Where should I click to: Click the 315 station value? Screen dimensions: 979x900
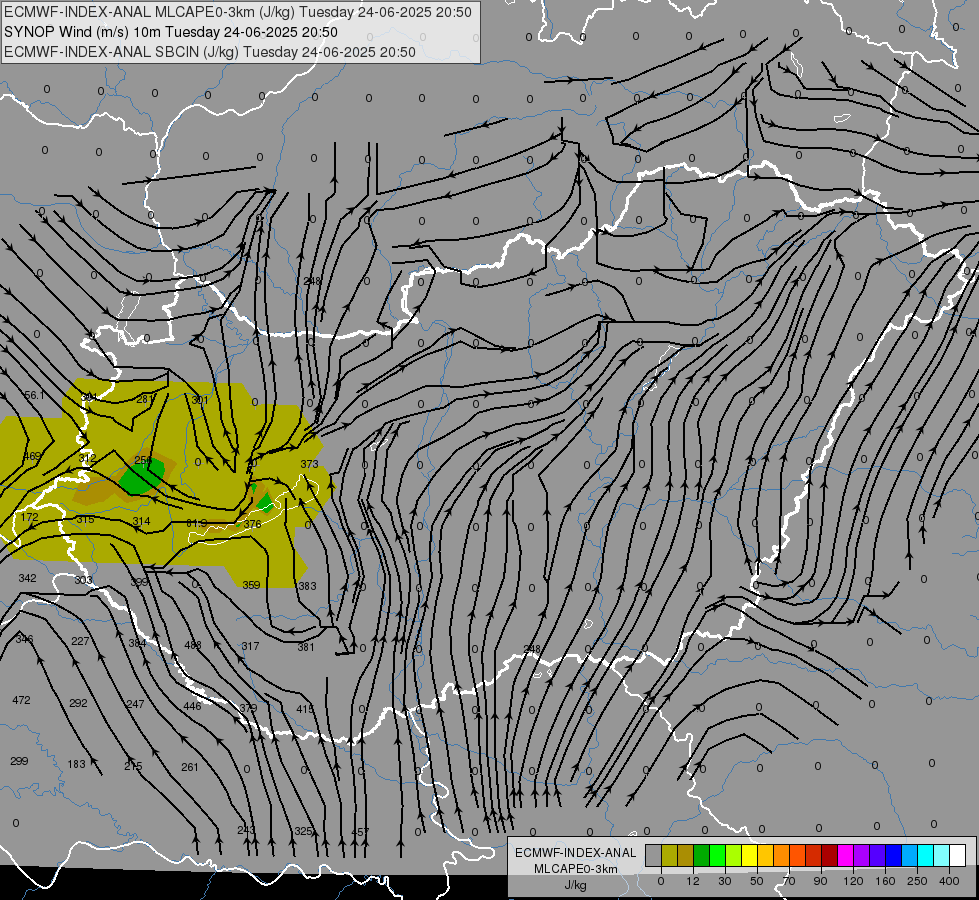click(85, 519)
